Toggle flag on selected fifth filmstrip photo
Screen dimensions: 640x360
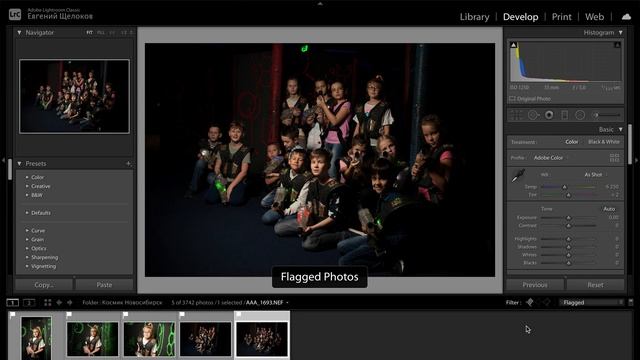coord(238,315)
